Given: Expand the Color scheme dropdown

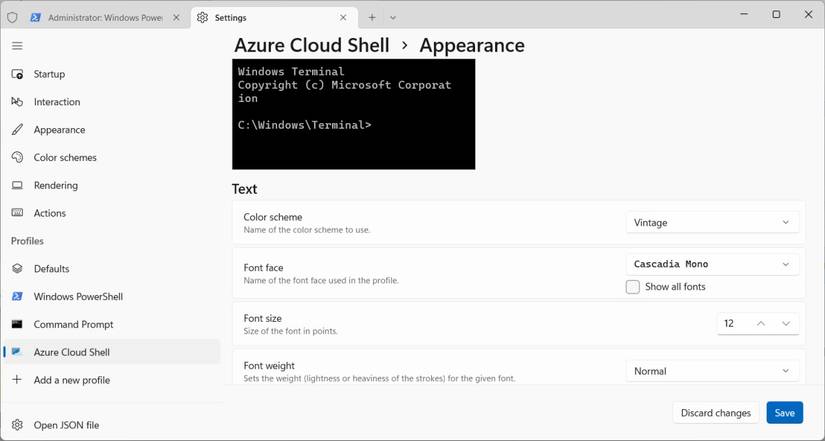Looking at the screenshot, I should coord(712,223).
